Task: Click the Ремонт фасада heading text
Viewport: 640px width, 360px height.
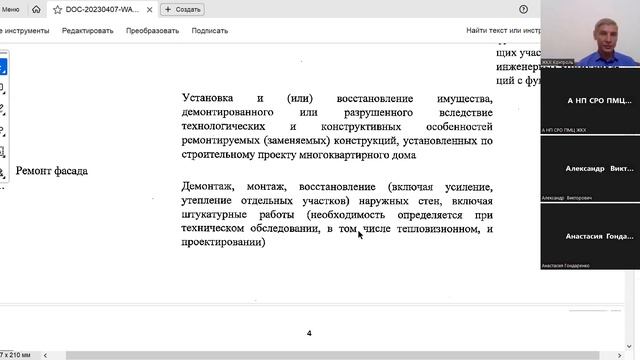Action: [x=51, y=171]
